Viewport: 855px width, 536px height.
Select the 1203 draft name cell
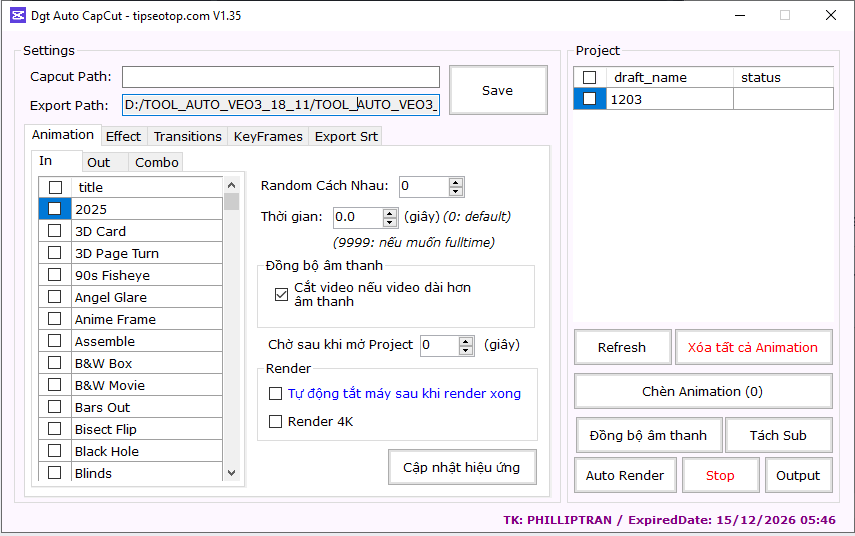[x=670, y=99]
